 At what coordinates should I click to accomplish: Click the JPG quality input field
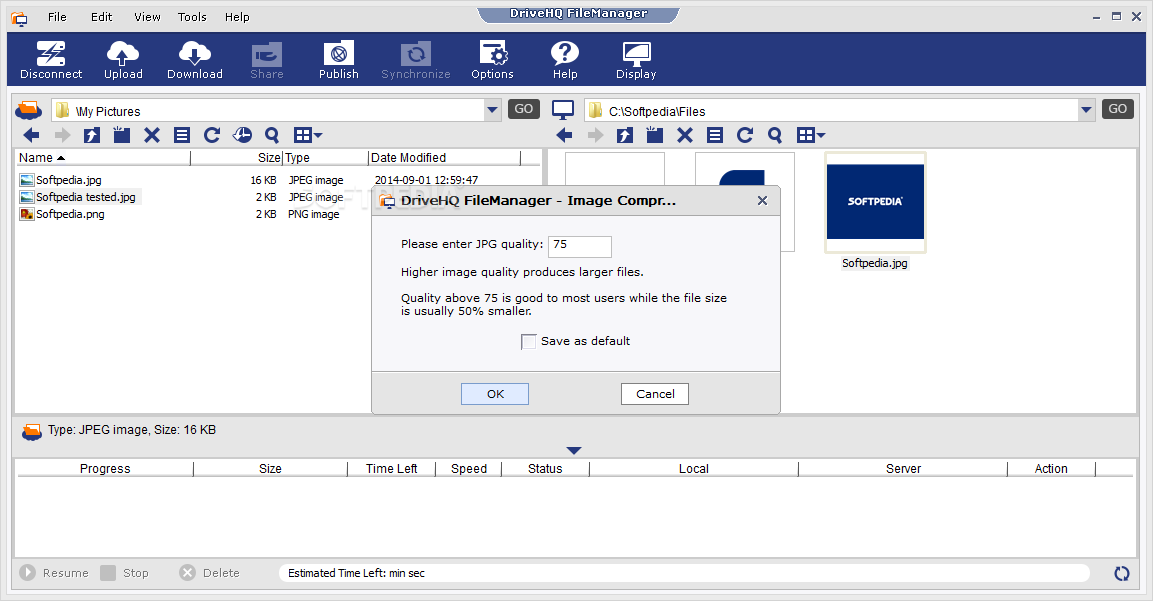[x=579, y=246]
